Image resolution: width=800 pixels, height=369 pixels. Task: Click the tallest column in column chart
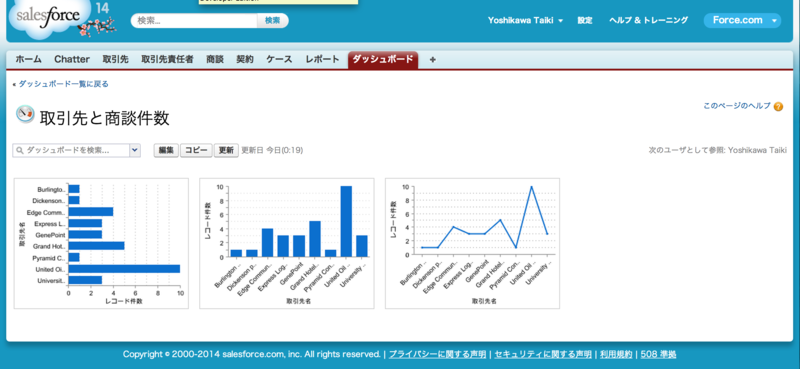[x=346, y=222]
